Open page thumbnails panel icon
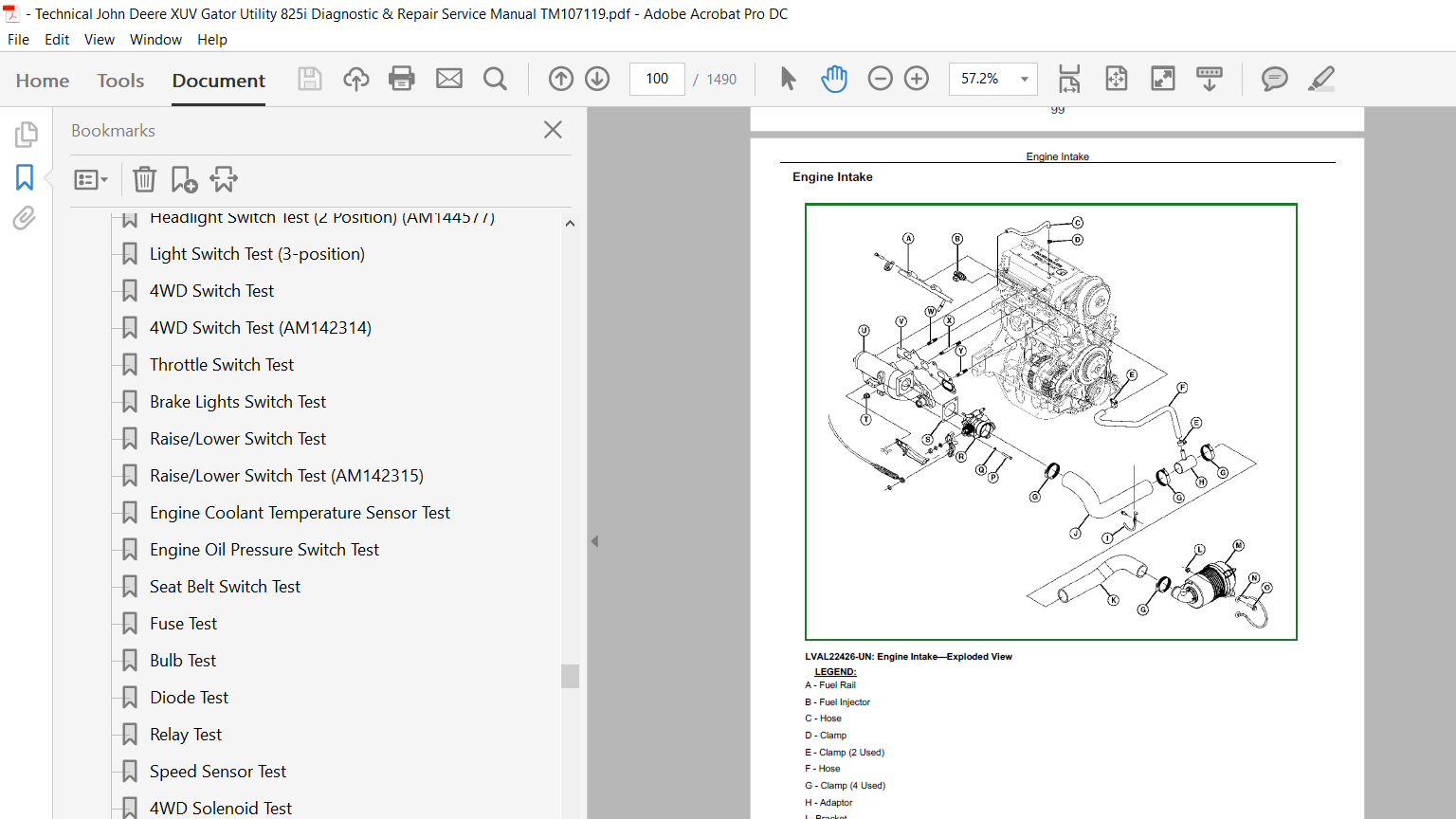Screen dimensions: 1456x819 [x=26, y=135]
